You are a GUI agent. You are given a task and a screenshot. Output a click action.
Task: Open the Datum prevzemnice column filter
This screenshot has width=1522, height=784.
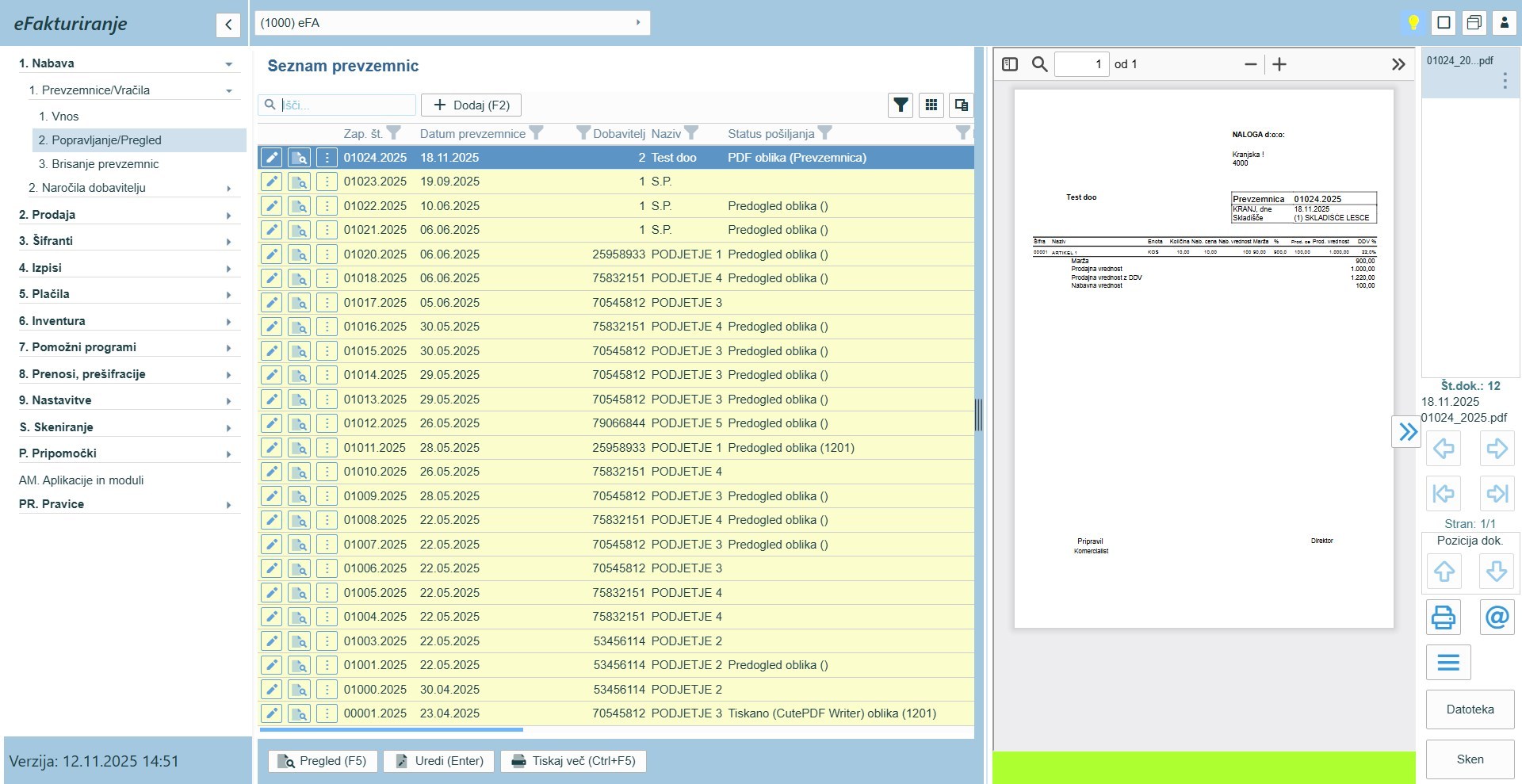pyautogui.click(x=537, y=133)
